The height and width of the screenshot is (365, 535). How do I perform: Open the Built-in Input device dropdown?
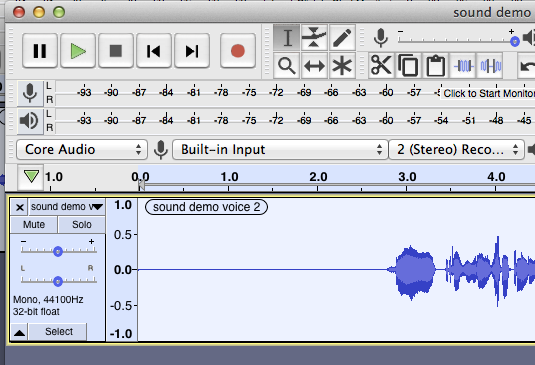tap(280, 149)
